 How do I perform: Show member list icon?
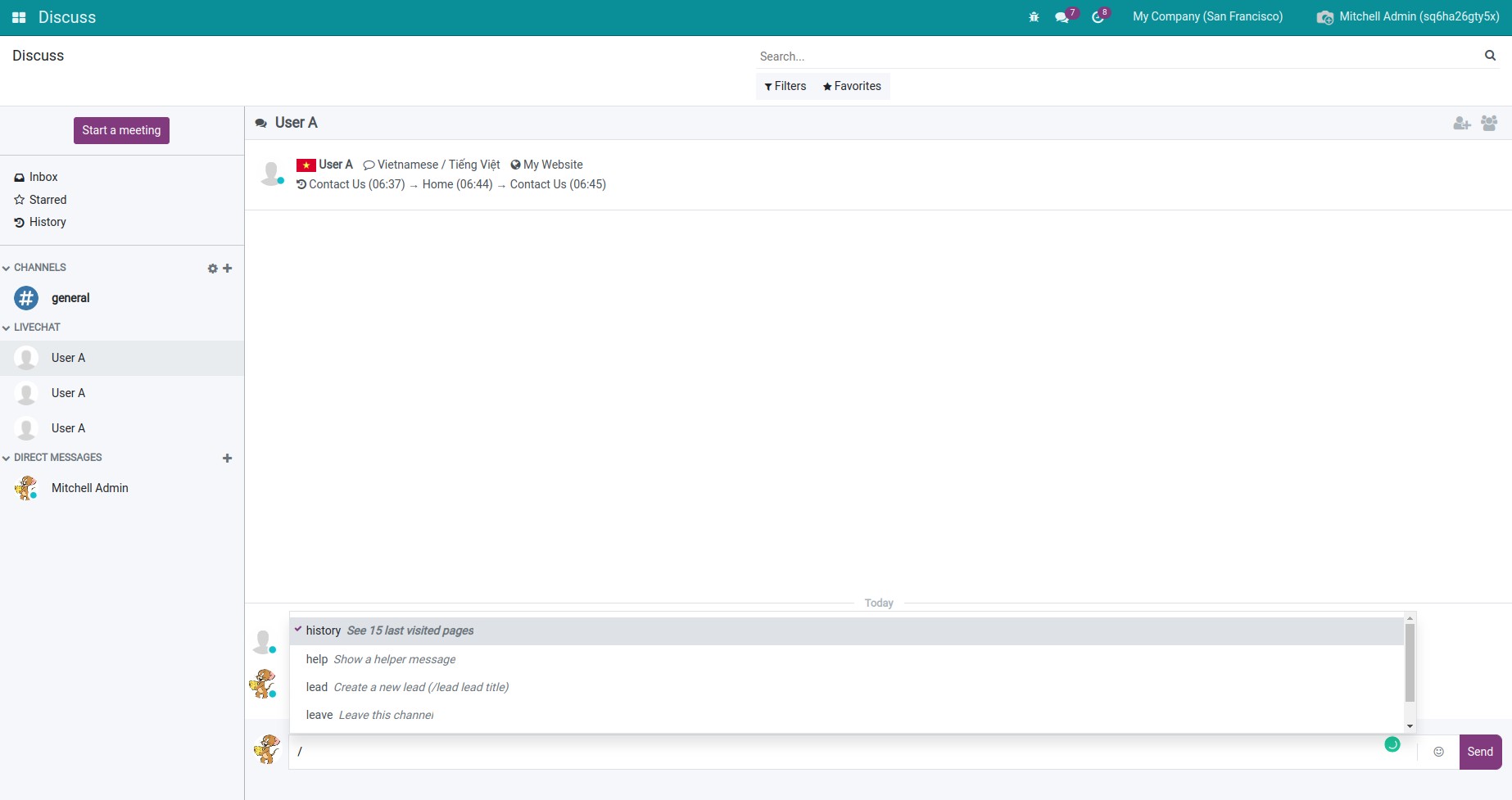point(1489,123)
